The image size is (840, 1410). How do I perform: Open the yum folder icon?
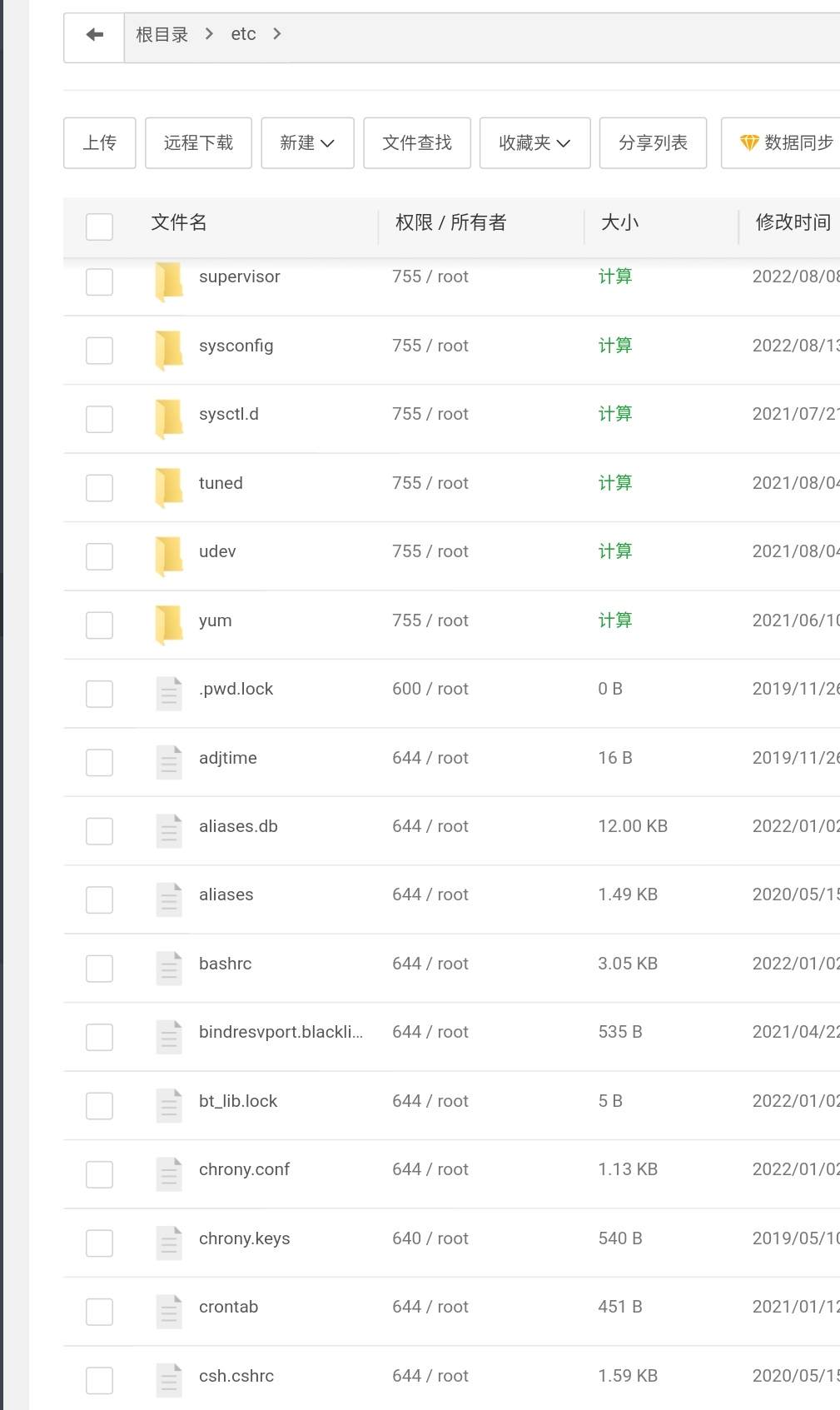pyautogui.click(x=169, y=625)
